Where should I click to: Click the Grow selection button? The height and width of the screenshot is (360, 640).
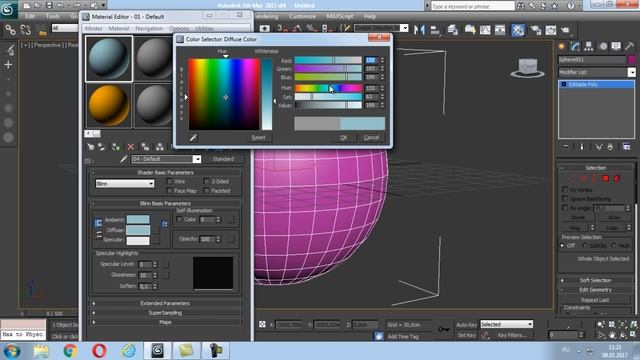click(614, 218)
